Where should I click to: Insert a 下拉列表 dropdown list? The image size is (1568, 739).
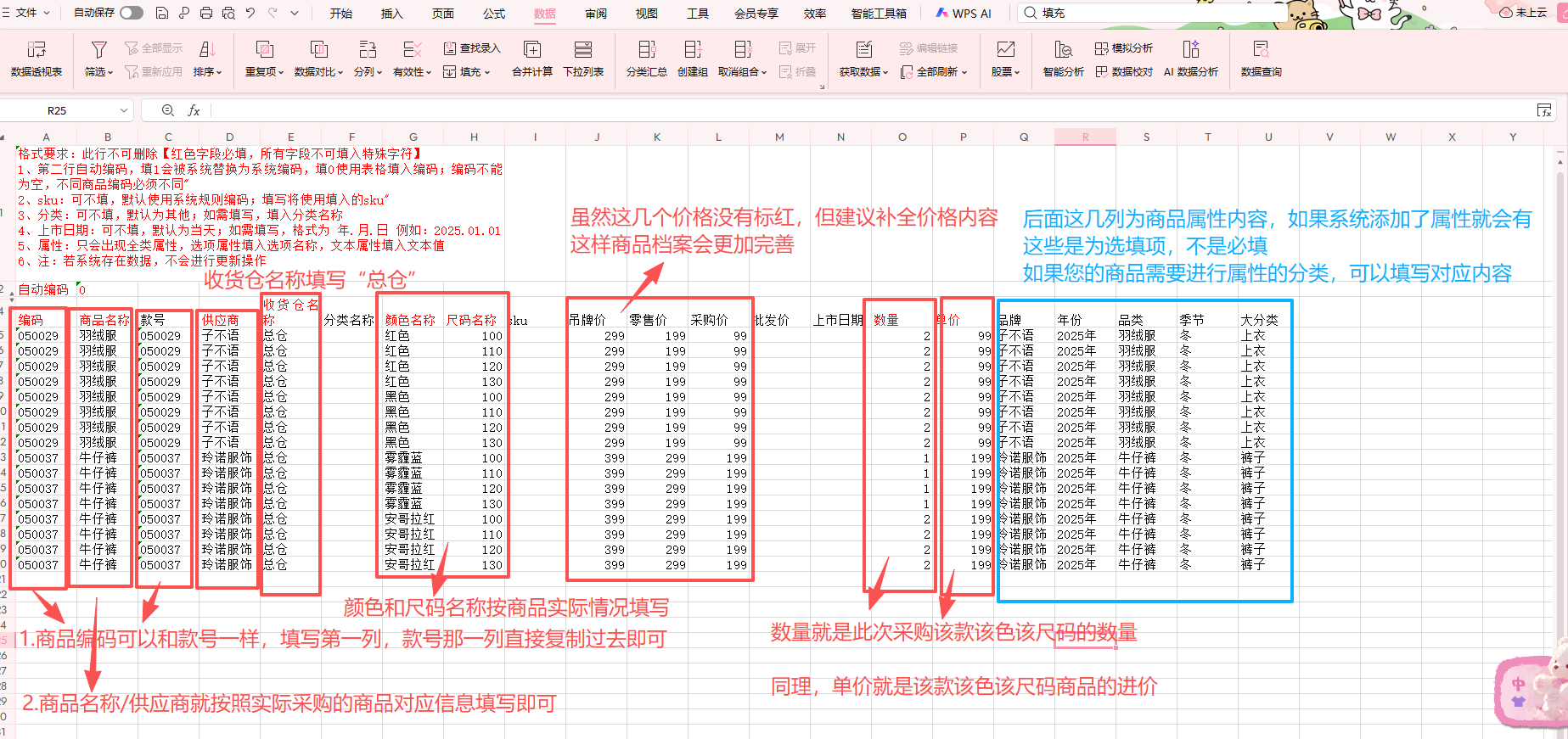point(583,59)
